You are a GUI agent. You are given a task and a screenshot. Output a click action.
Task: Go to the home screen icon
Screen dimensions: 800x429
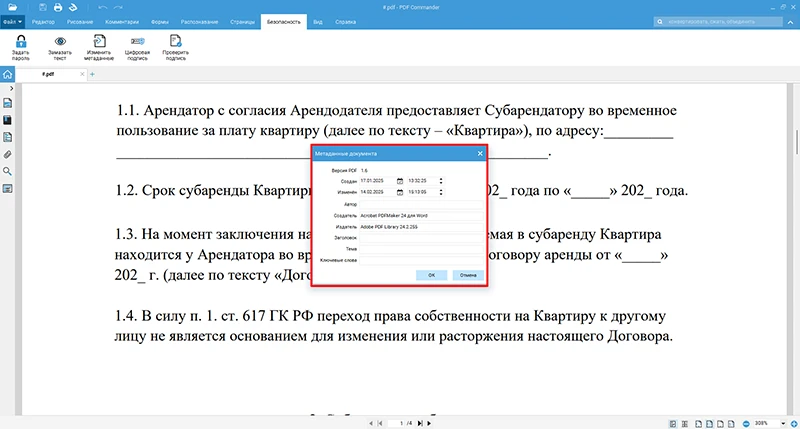[7, 74]
